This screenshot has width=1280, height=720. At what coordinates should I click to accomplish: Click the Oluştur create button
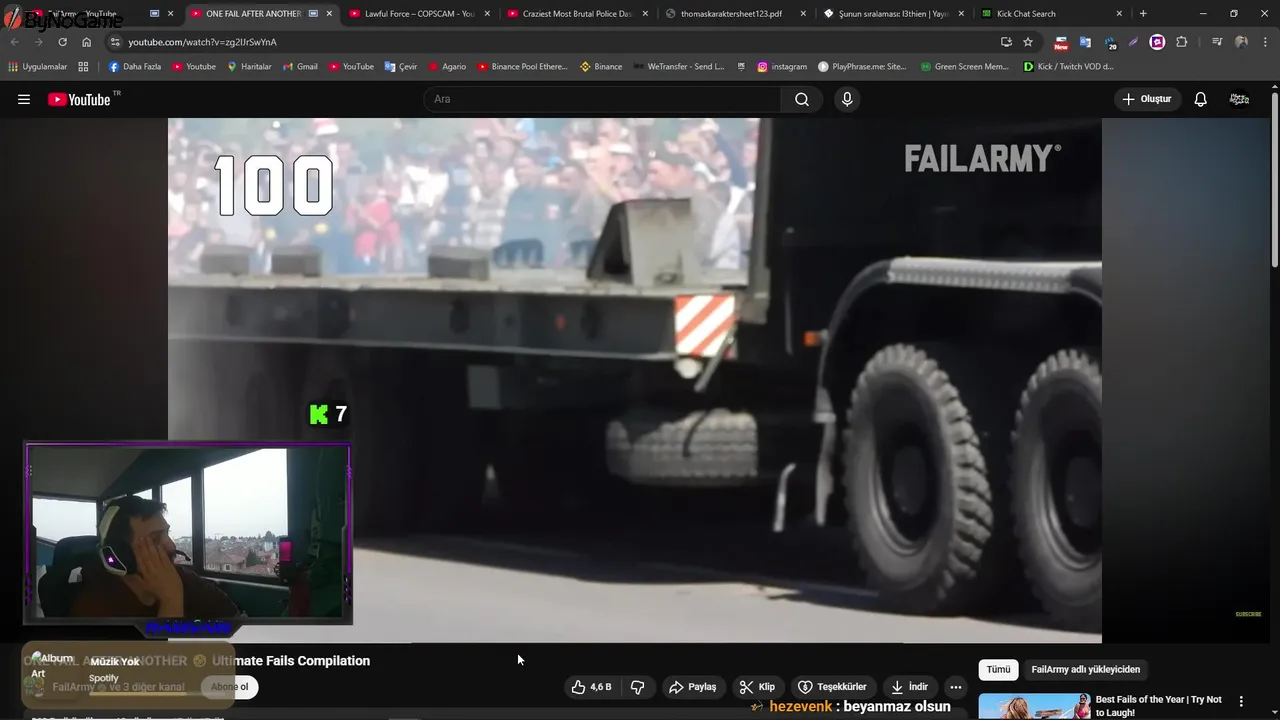pyautogui.click(x=1148, y=99)
